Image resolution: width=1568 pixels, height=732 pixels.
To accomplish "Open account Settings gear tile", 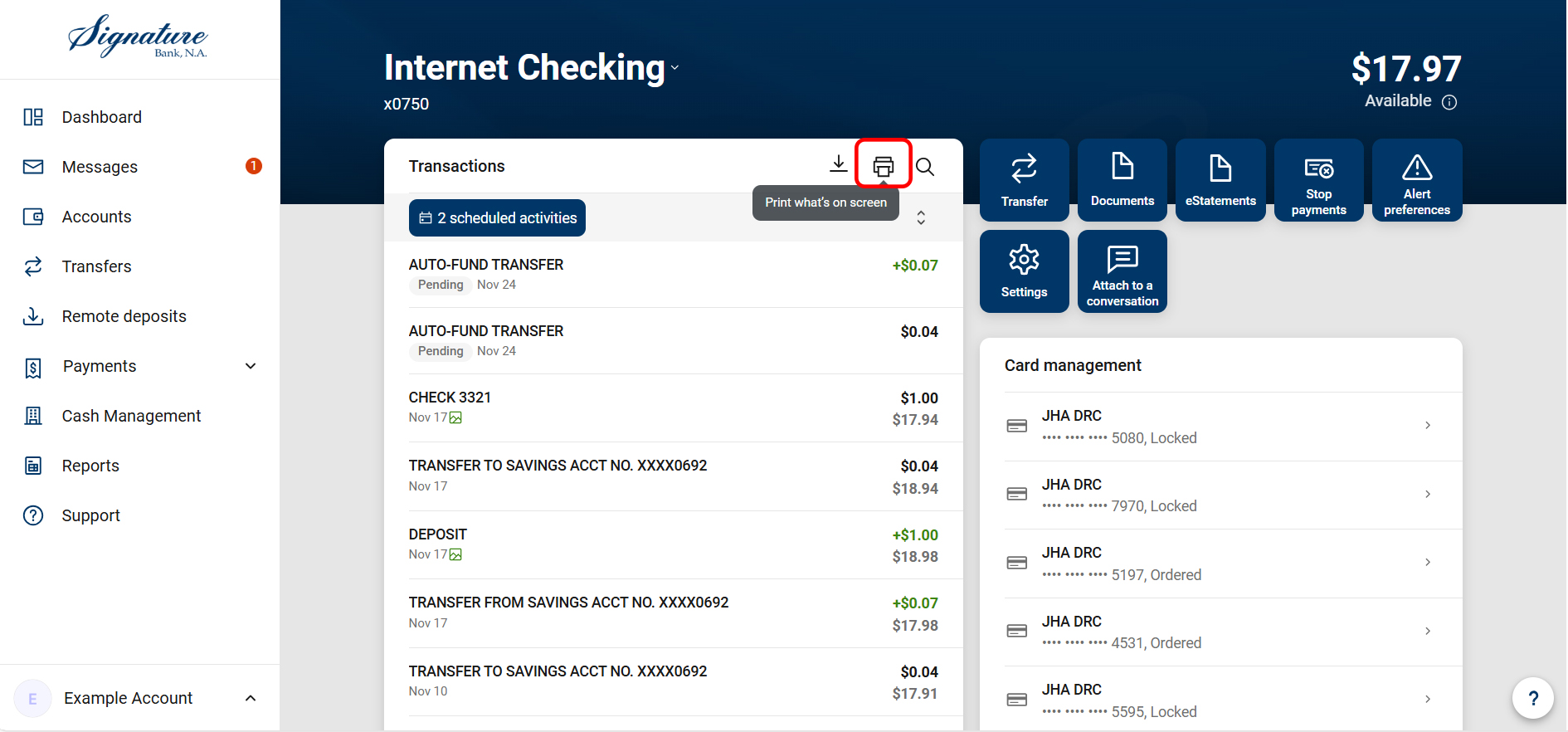I will (1024, 271).
